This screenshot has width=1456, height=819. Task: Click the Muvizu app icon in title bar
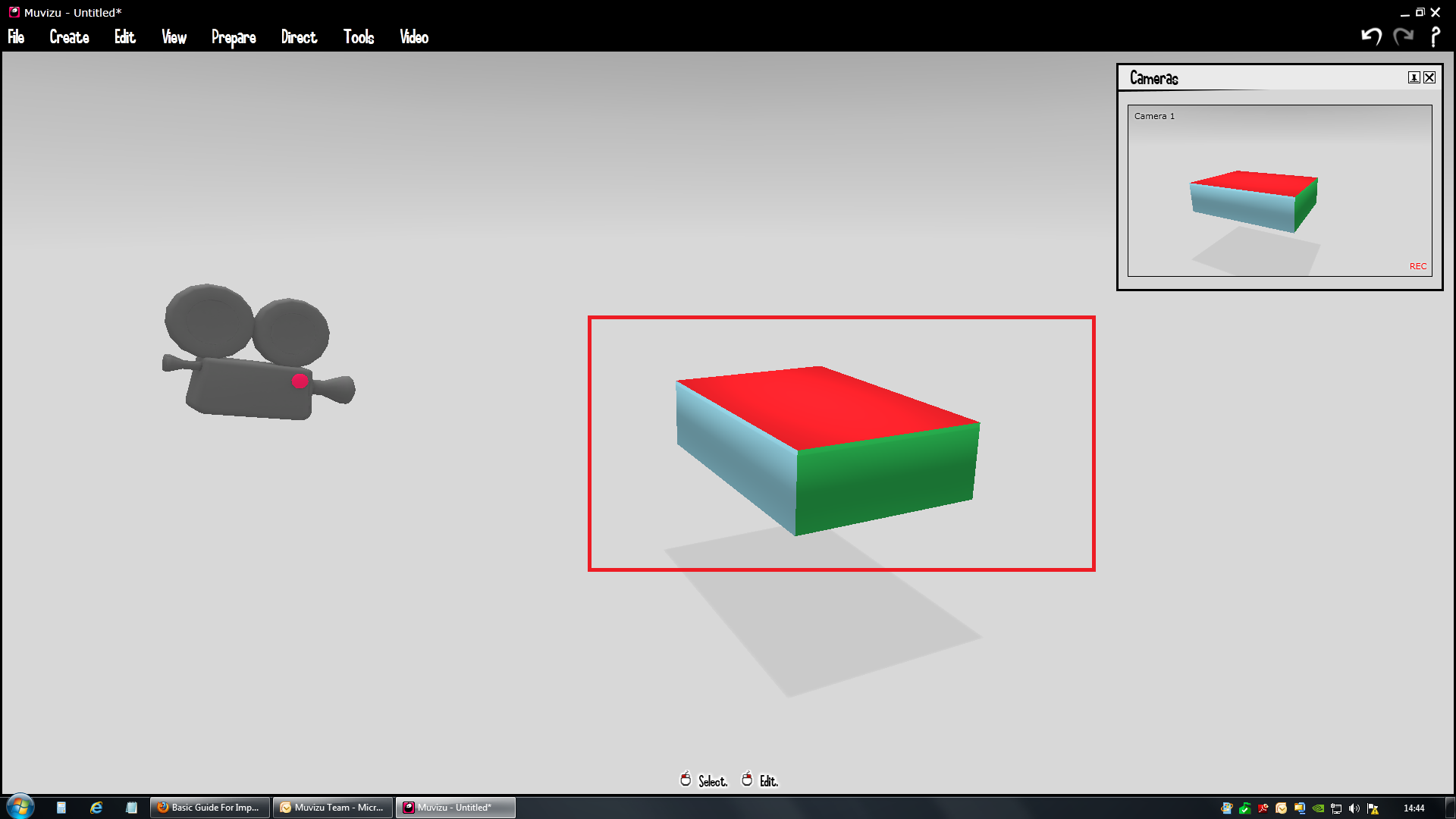click(14, 12)
